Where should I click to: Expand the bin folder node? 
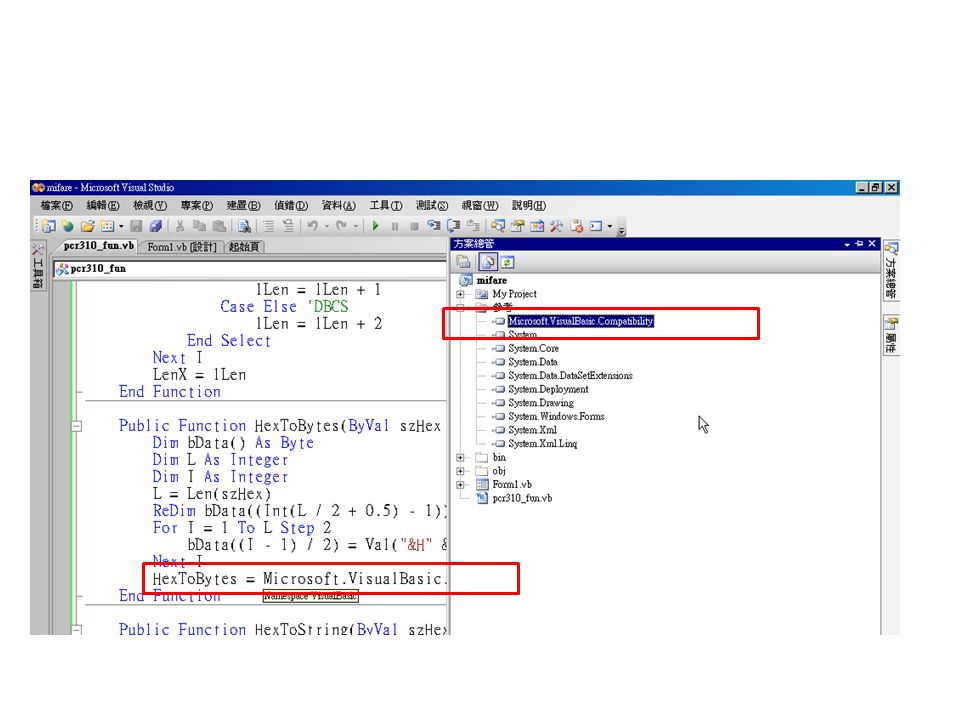[x=460, y=458]
